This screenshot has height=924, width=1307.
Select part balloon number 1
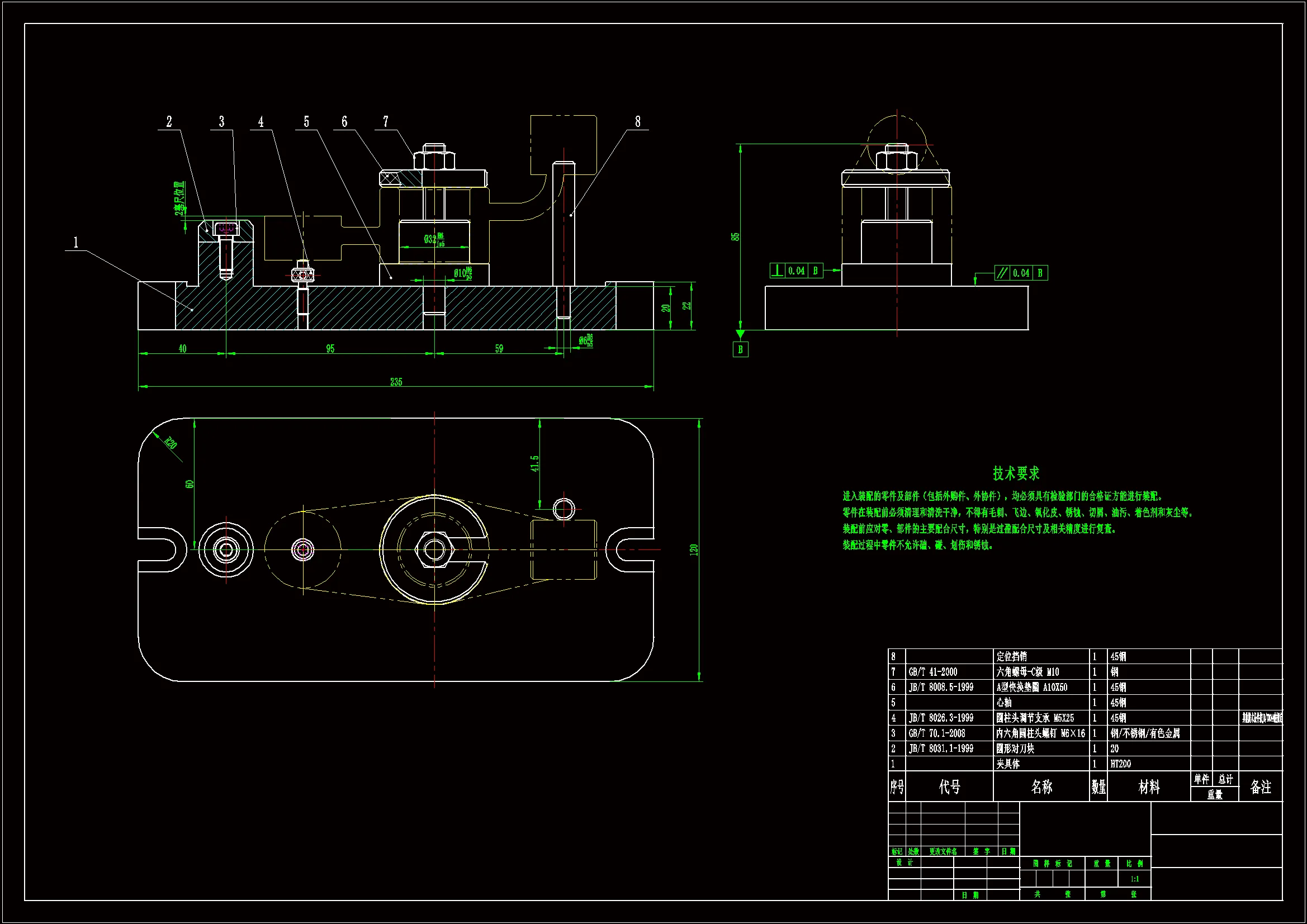coord(75,243)
